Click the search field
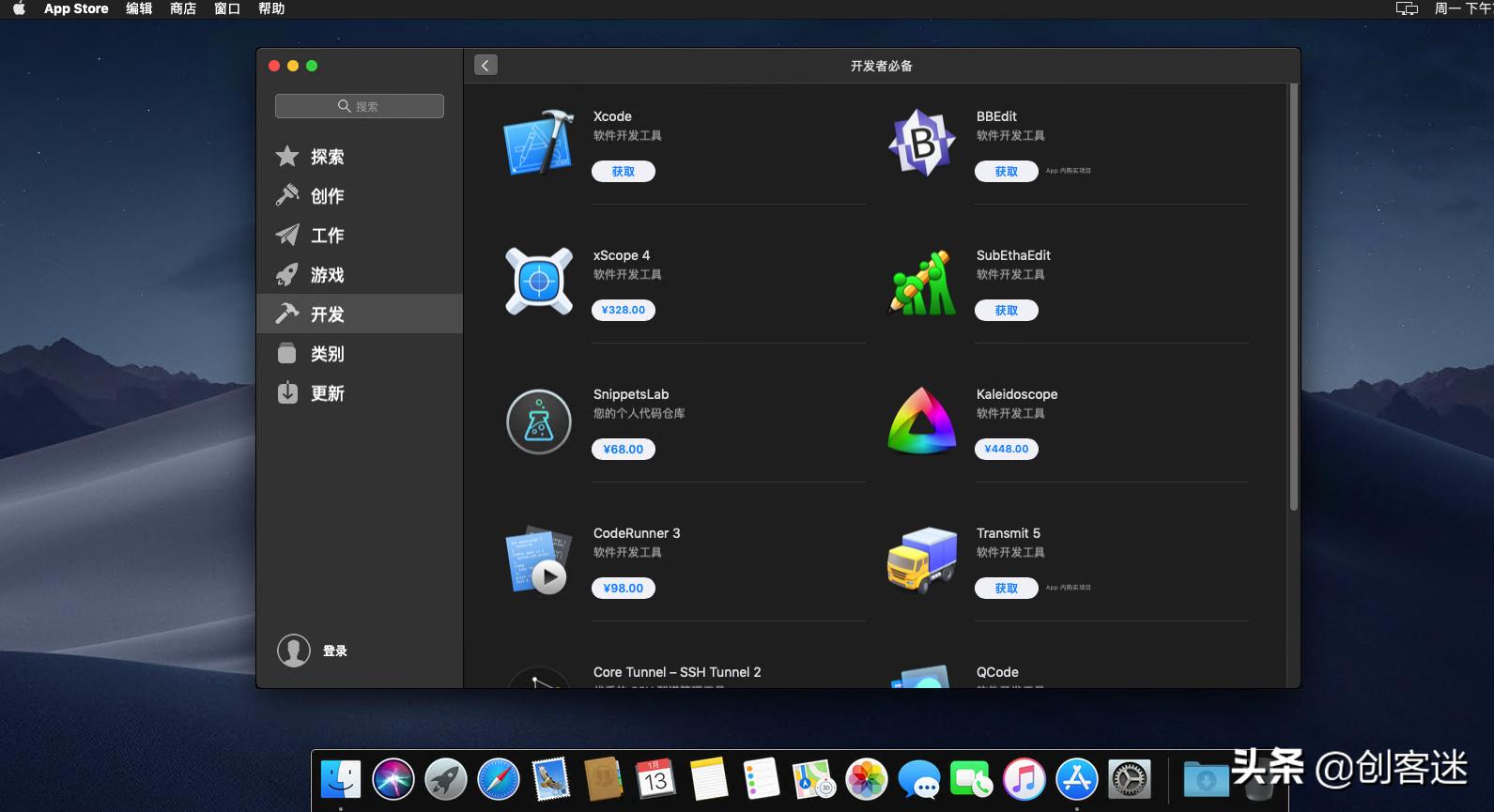The image size is (1494, 812). click(360, 106)
